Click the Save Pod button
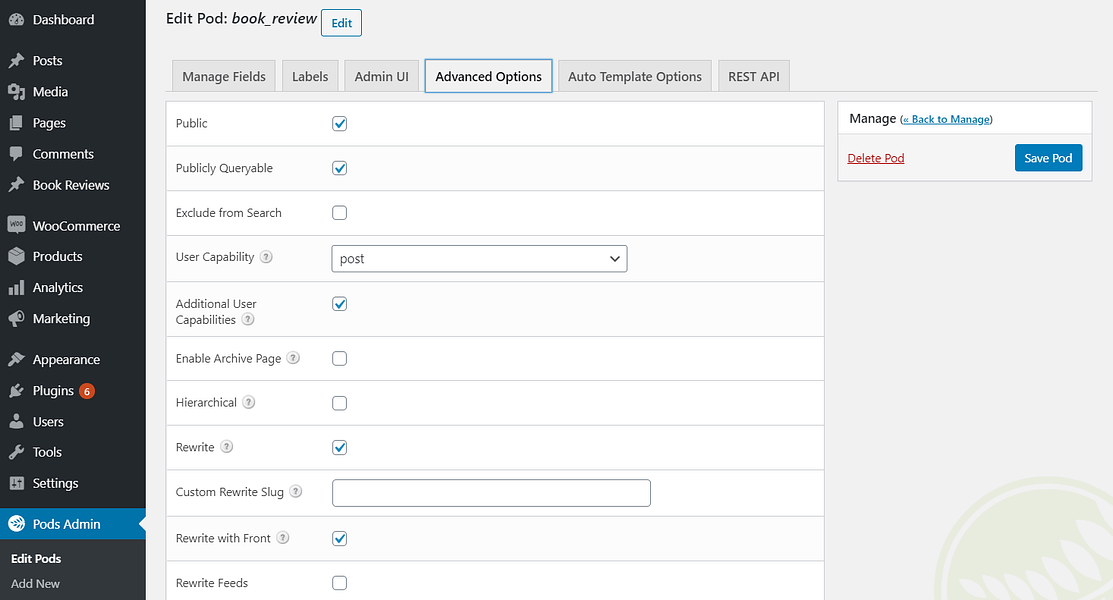Viewport: 1113px width, 600px height. [x=1048, y=157]
